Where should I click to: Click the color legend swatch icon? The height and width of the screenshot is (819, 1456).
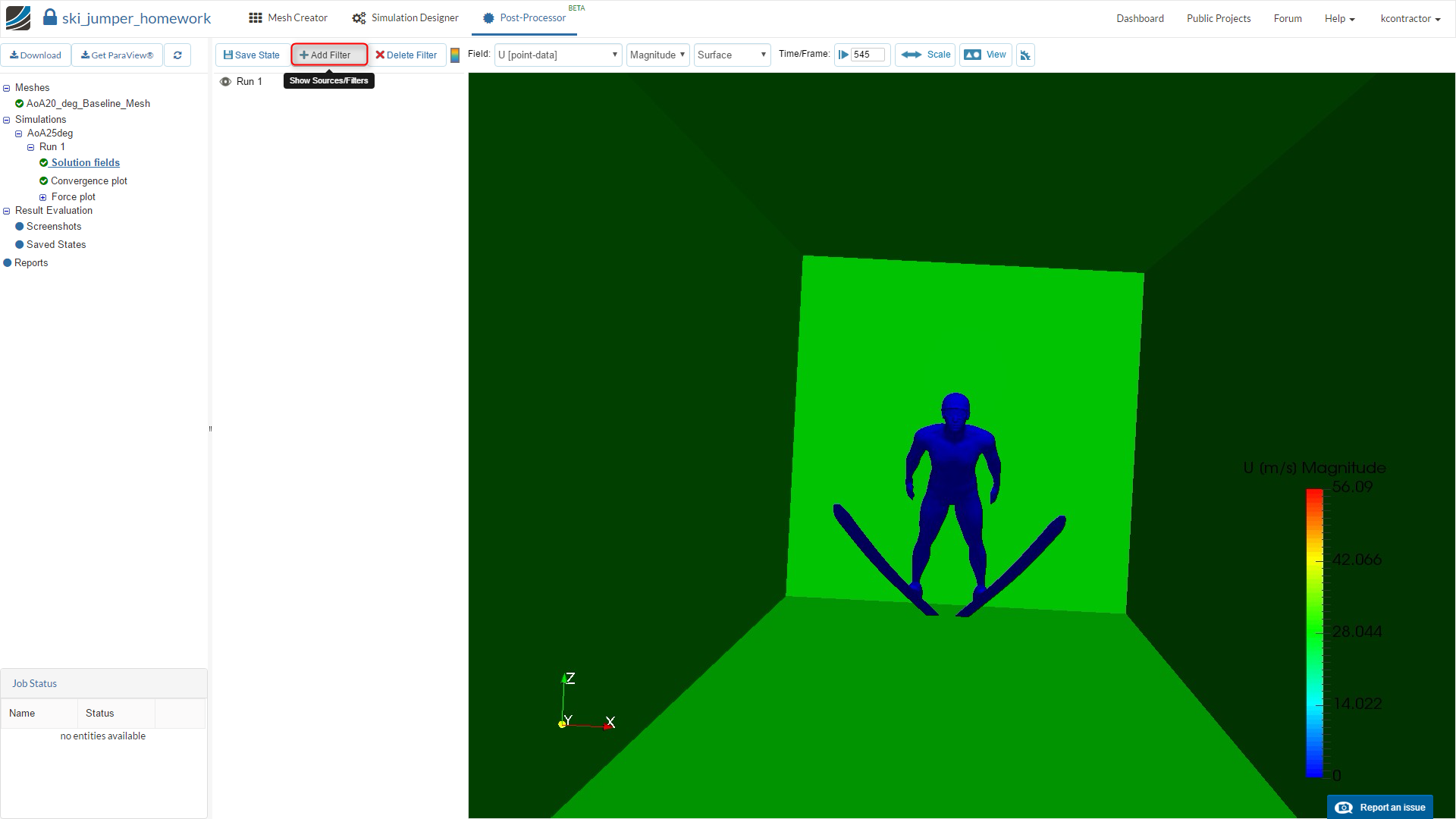coord(455,55)
